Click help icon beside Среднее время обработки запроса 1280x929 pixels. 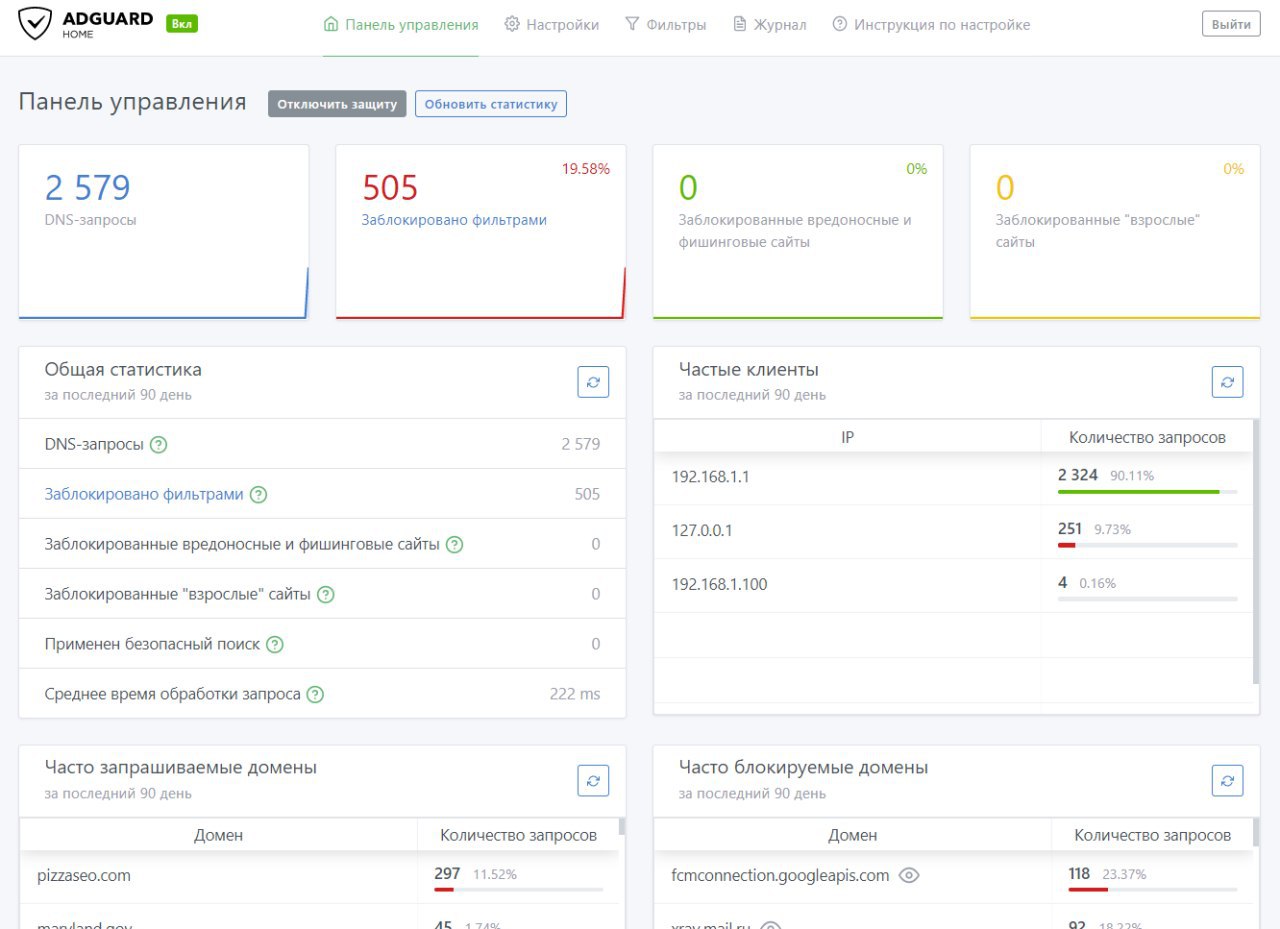click(x=315, y=695)
